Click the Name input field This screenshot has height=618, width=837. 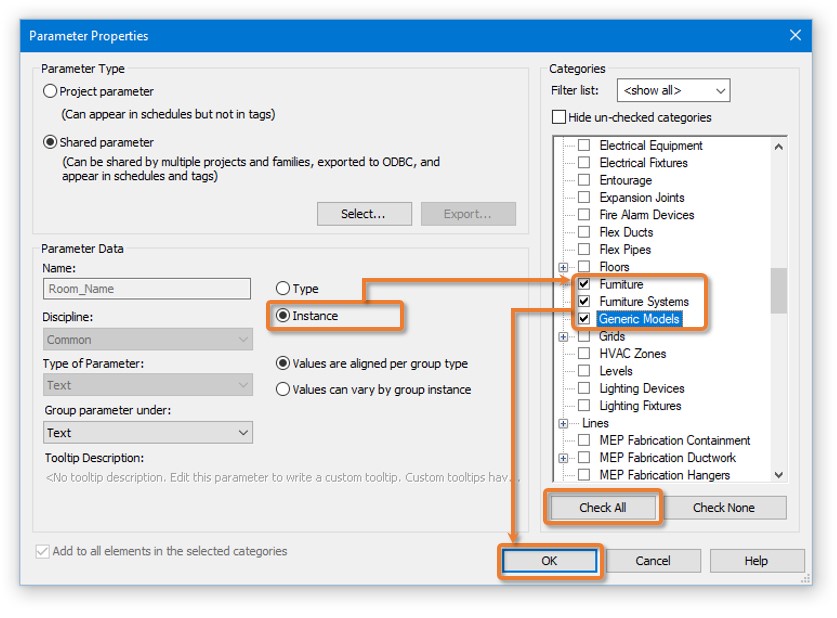pos(147,289)
